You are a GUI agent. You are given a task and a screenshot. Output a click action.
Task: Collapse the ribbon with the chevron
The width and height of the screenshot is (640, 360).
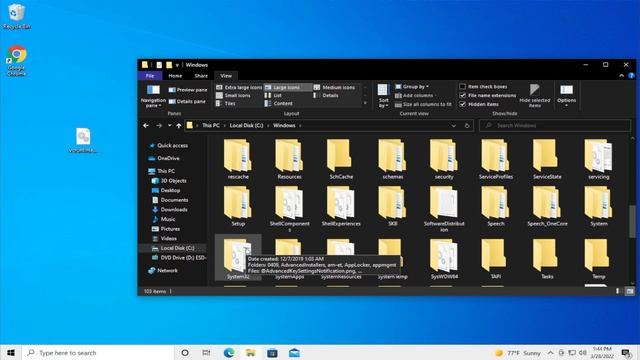(621, 76)
